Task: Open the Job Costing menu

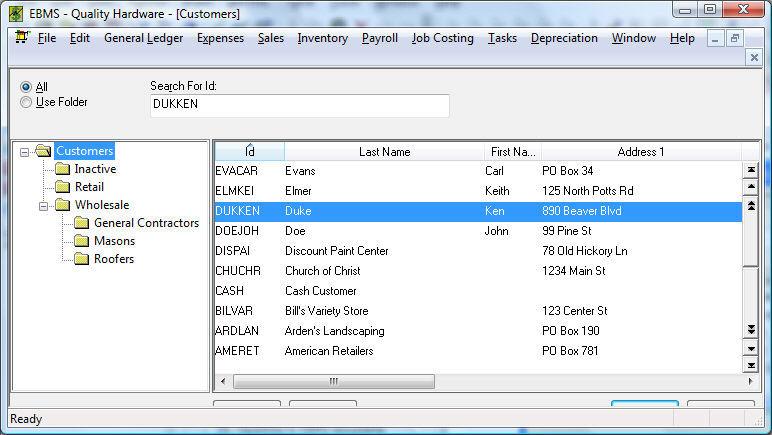Action: click(442, 38)
